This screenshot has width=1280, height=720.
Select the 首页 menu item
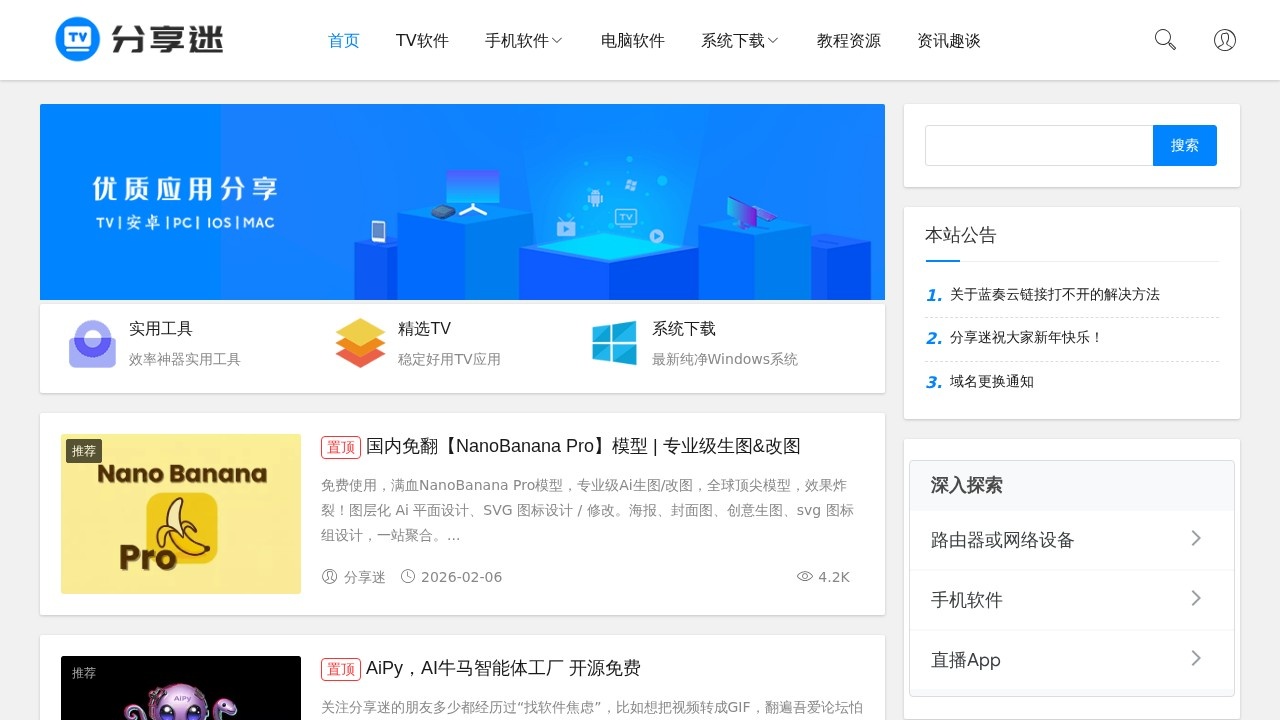[x=343, y=40]
